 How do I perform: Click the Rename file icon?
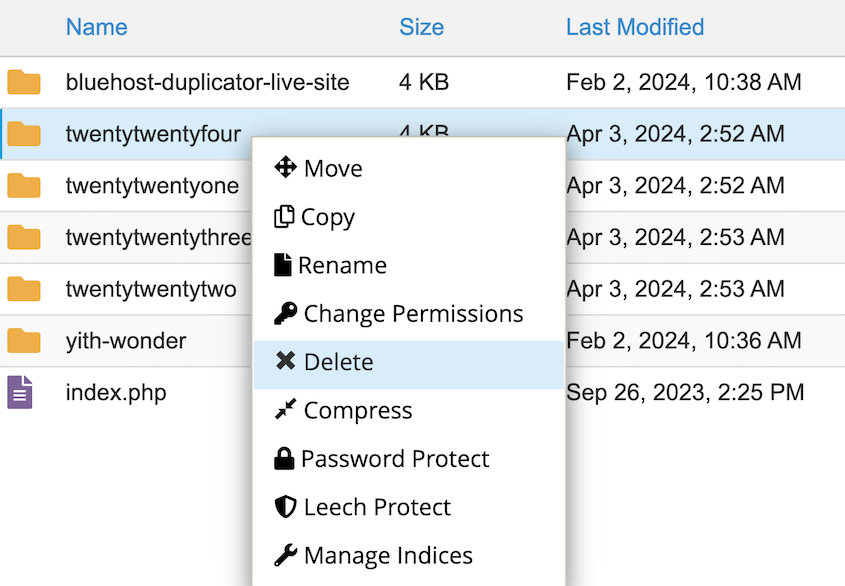coord(282,265)
